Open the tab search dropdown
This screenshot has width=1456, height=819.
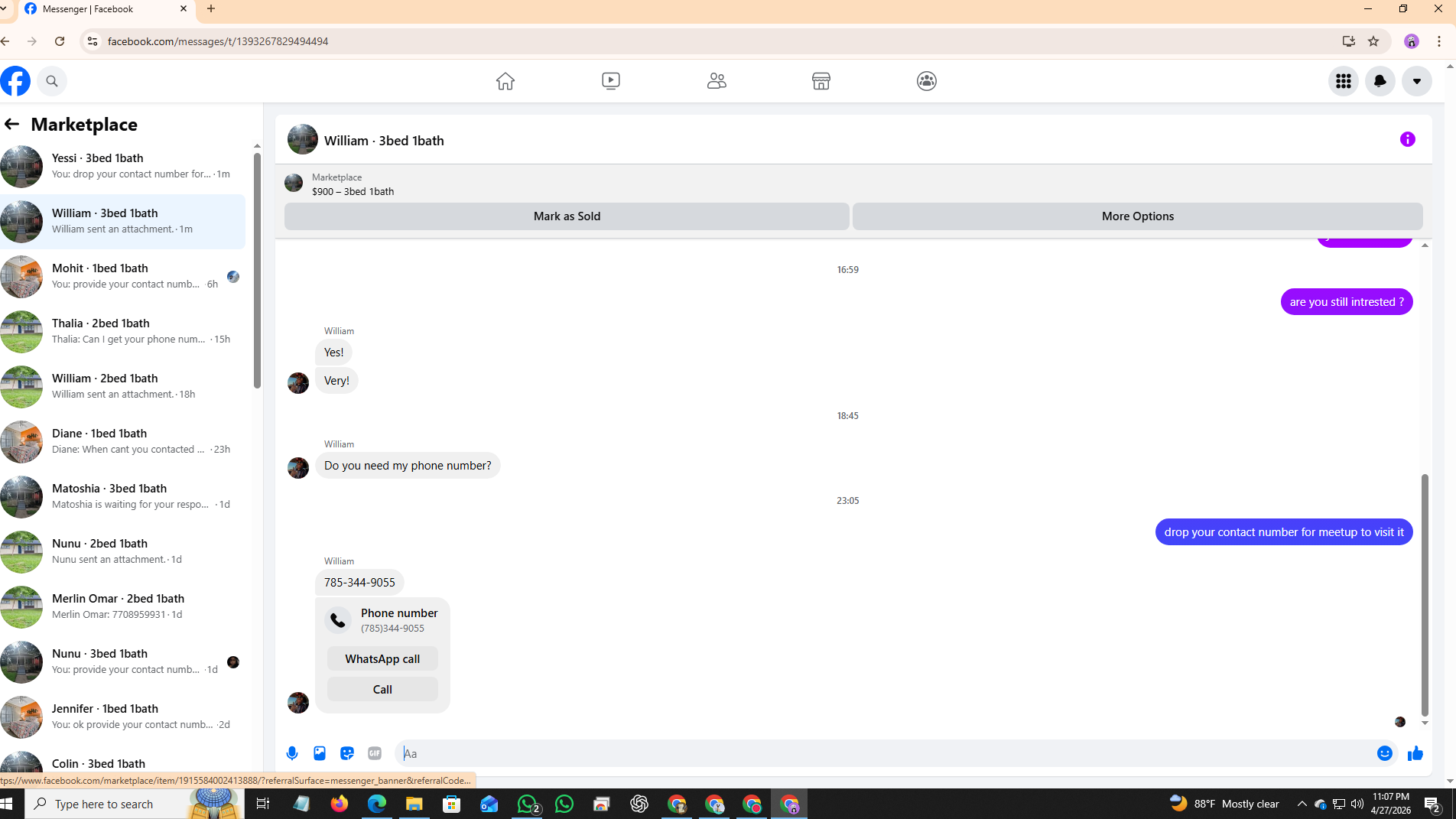[x=5, y=9]
